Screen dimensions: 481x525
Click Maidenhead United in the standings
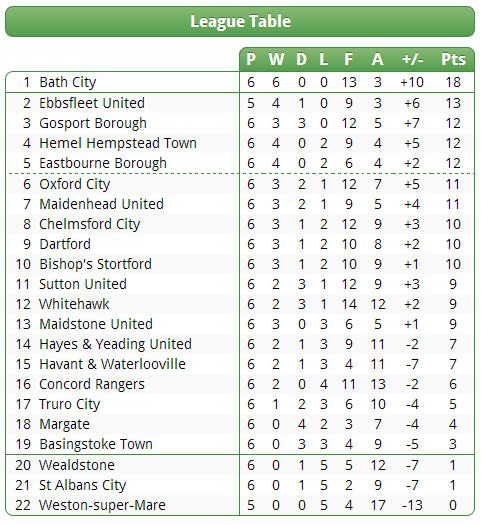[101, 204]
